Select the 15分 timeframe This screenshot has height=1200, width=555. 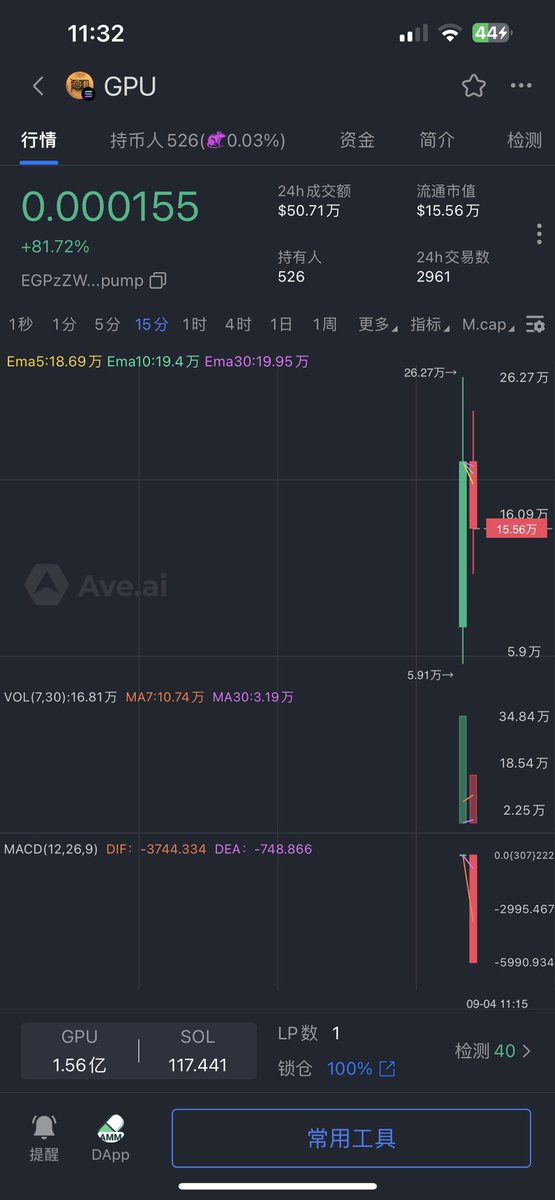pos(152,324)
